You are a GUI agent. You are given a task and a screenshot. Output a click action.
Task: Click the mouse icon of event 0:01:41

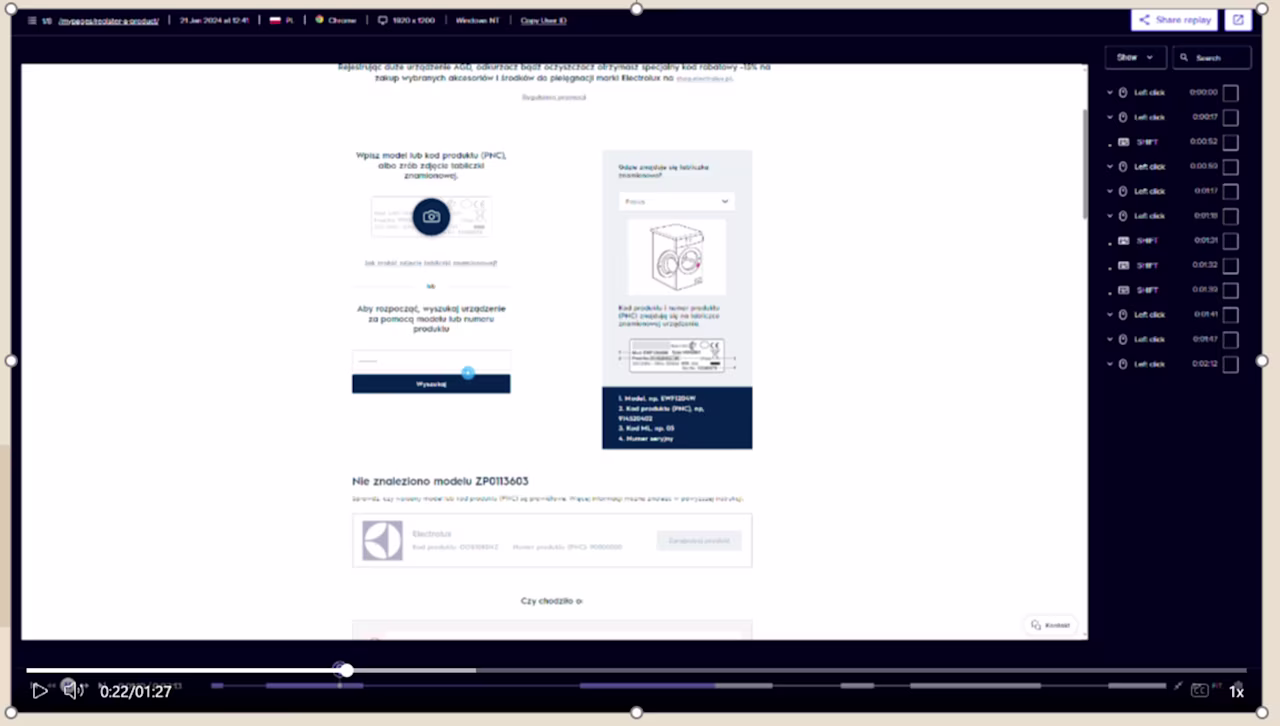pyautogui.click(x=1123, y=314)
